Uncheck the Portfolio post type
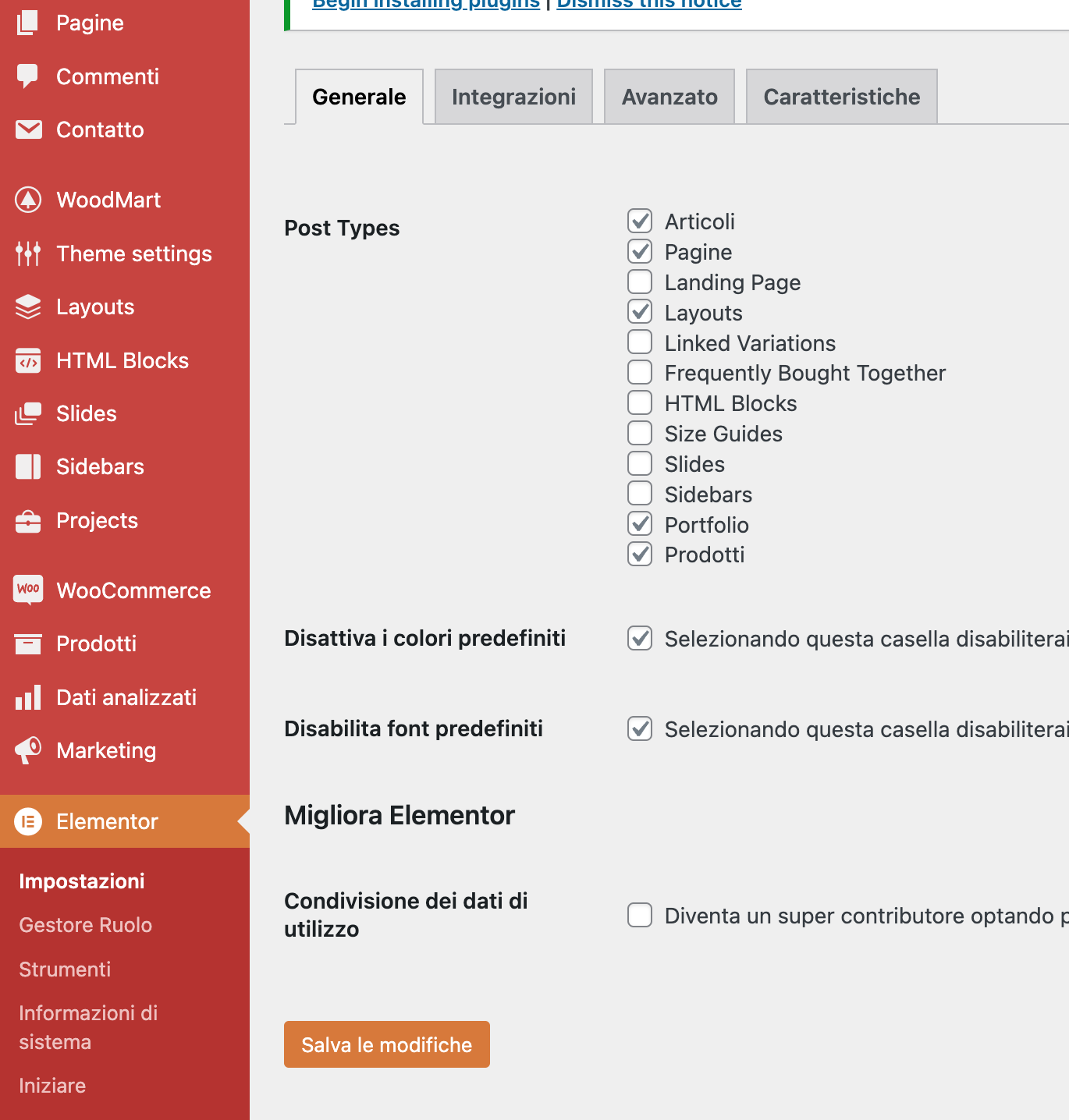Viewport: 1069px width, 1120px height. (x=640, y=524)
